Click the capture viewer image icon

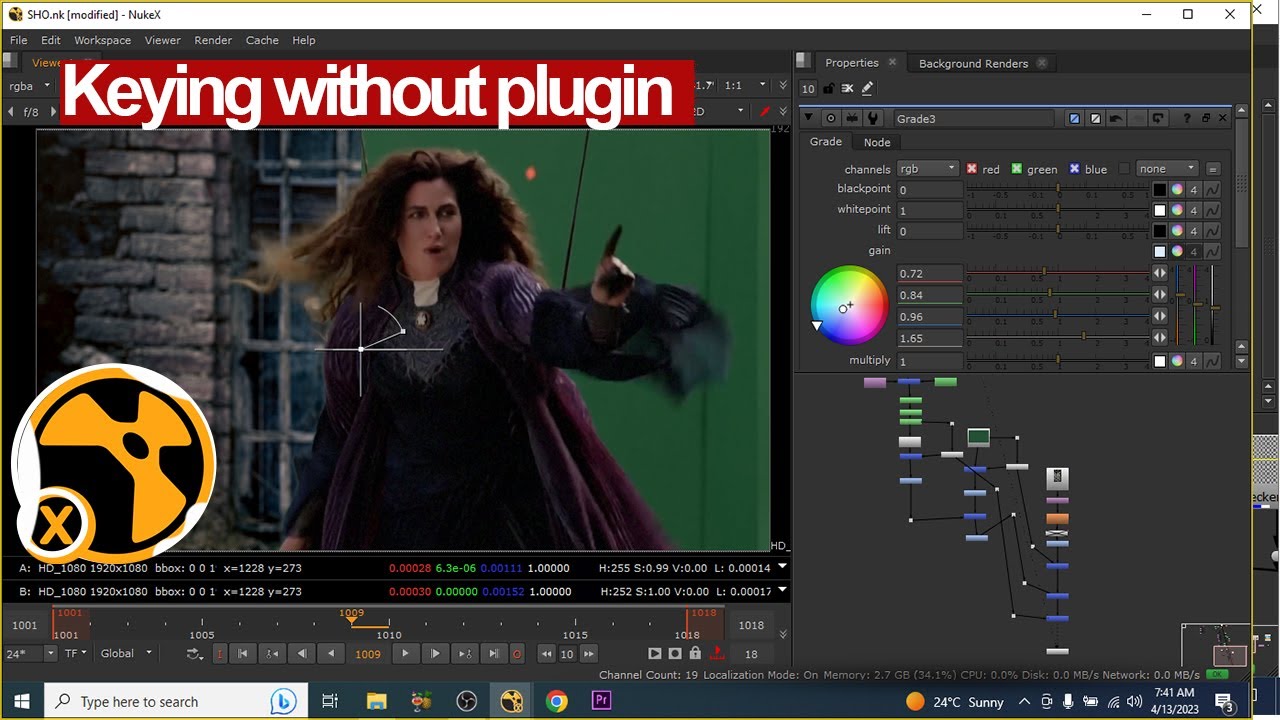675,654
